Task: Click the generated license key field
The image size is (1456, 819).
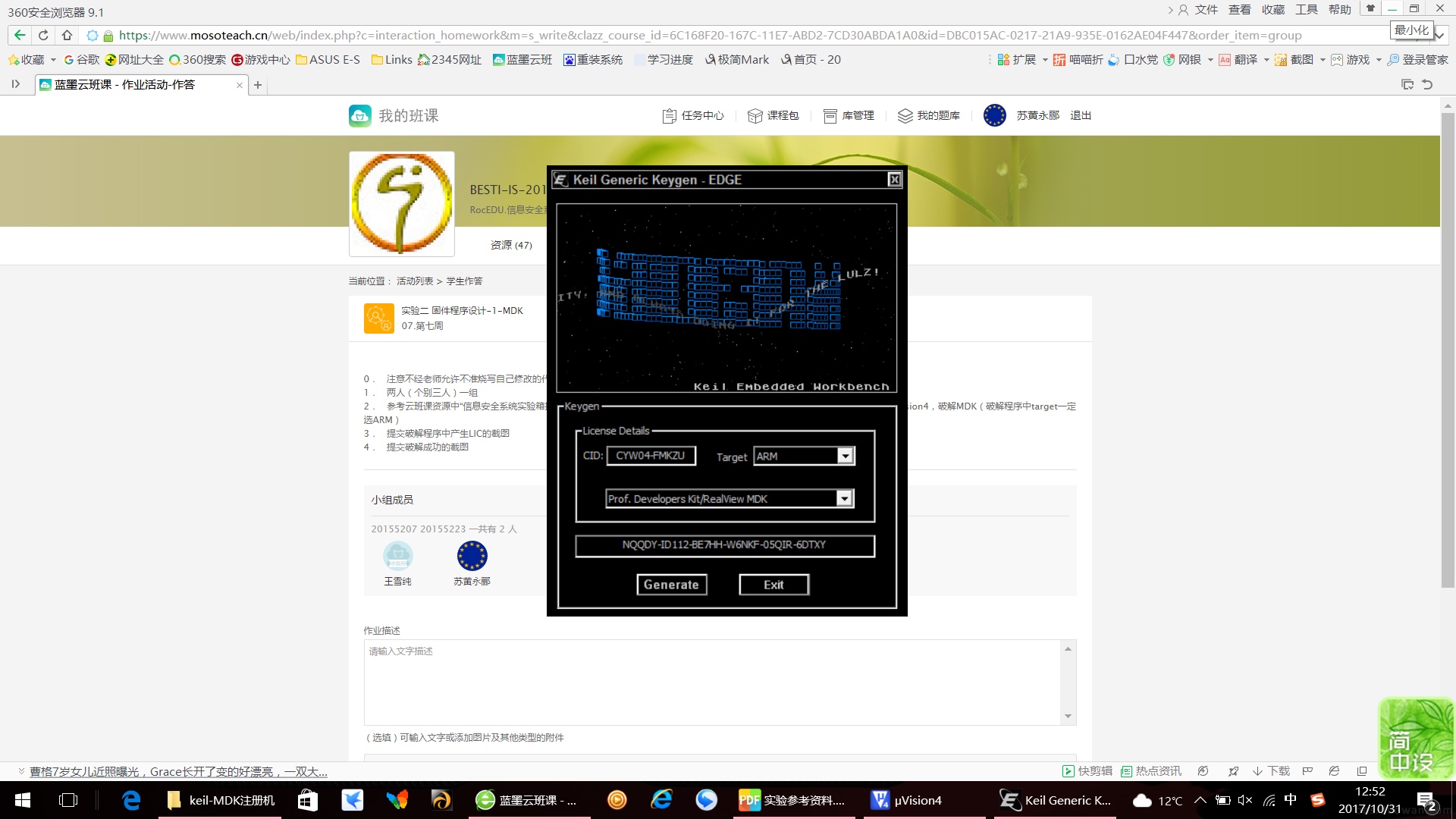Action: 724,545
